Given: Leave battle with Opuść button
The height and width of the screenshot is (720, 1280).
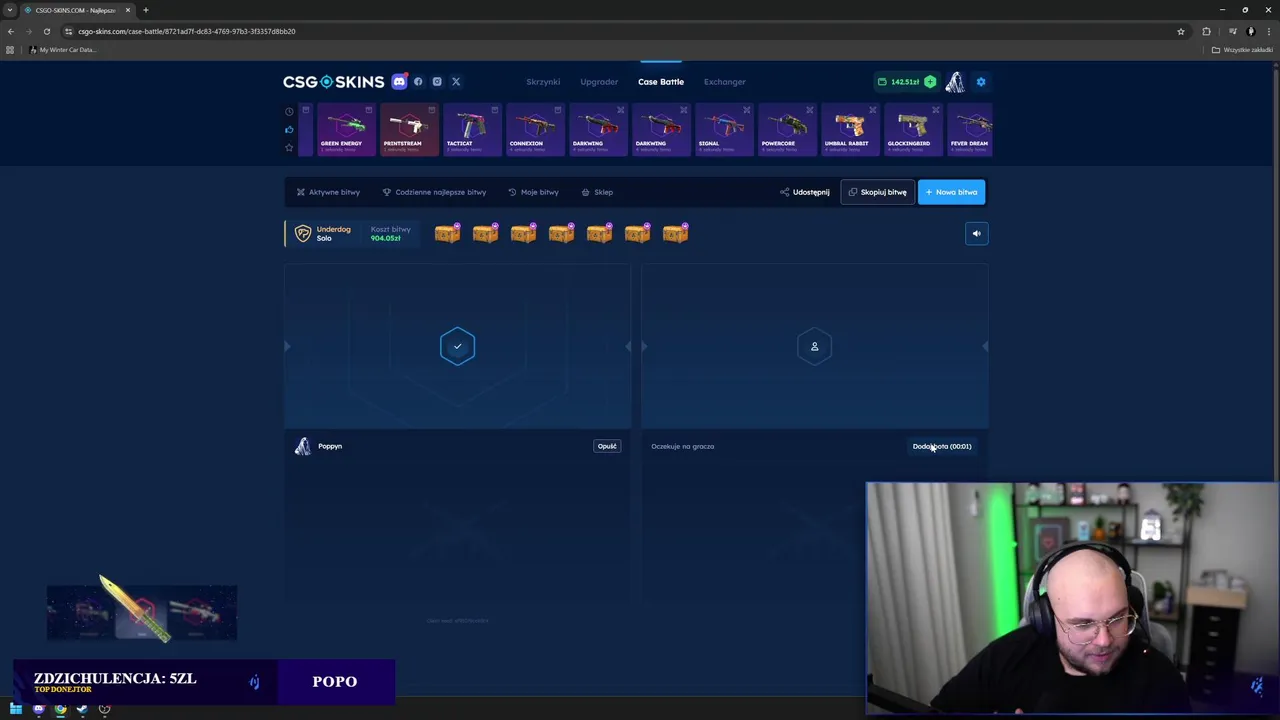Looking at the screenshot, I should click(607, 446).
